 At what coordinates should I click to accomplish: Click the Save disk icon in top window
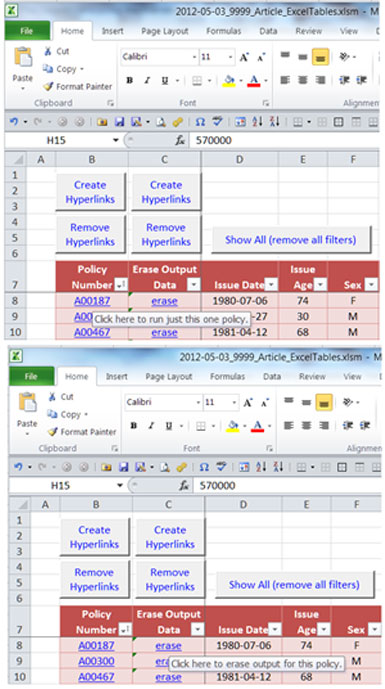click(x=119, y=122)
